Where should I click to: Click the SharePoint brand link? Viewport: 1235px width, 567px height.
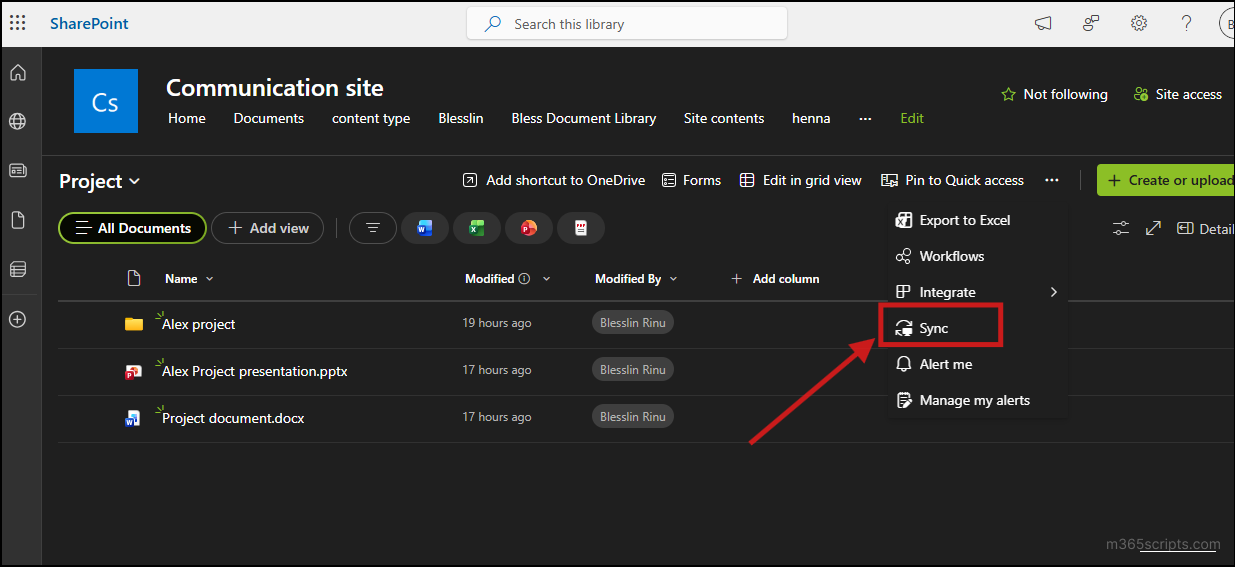[x=89, y=23]
